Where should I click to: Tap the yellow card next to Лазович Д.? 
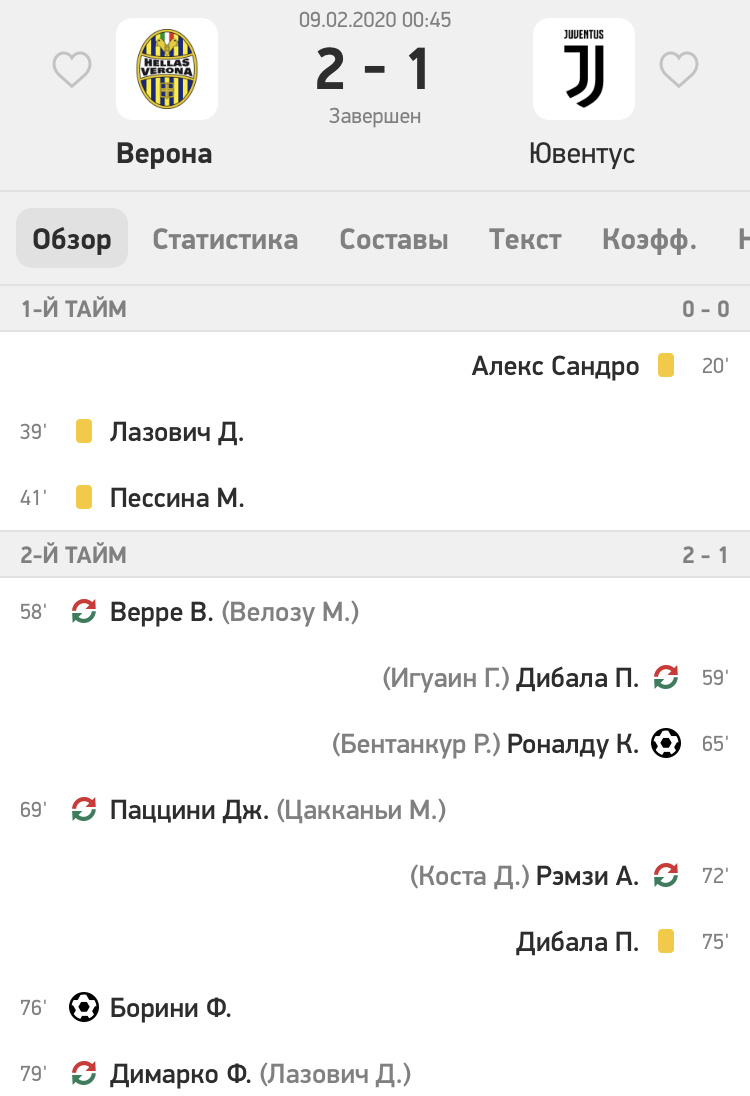(84, 432)
